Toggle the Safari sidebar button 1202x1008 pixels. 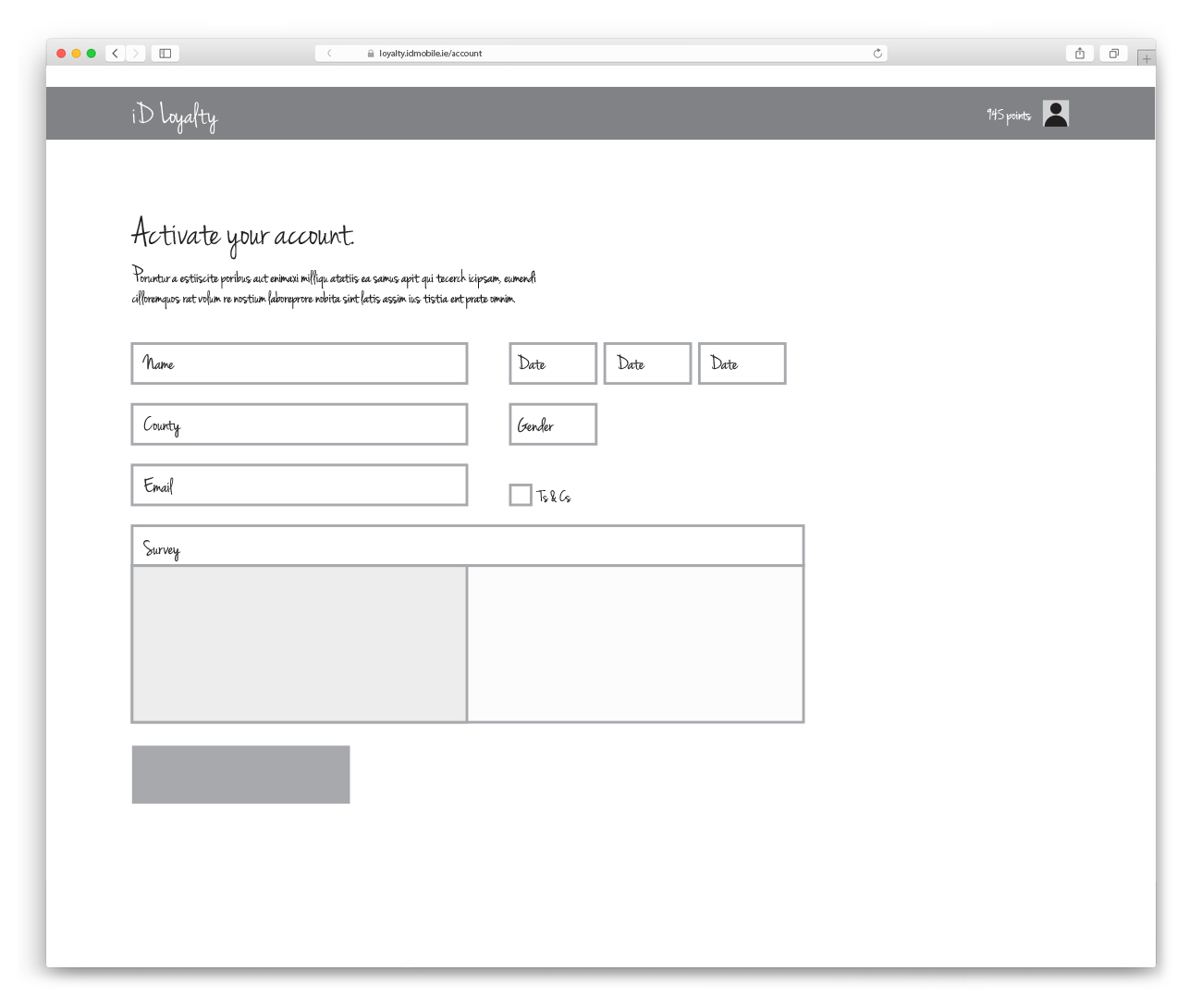click(x=166, y=54)
